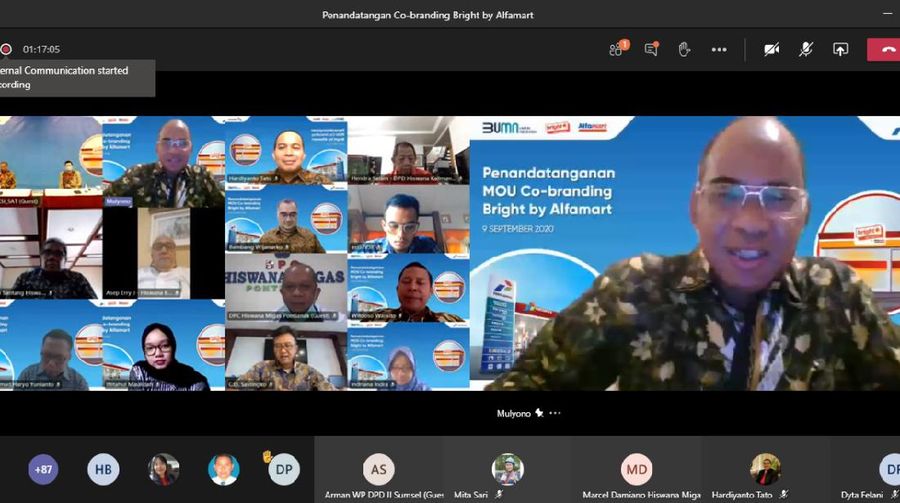Click the meeting timer 01:17:05
Viewport: 900px width, 503px height.
(41, 49)
